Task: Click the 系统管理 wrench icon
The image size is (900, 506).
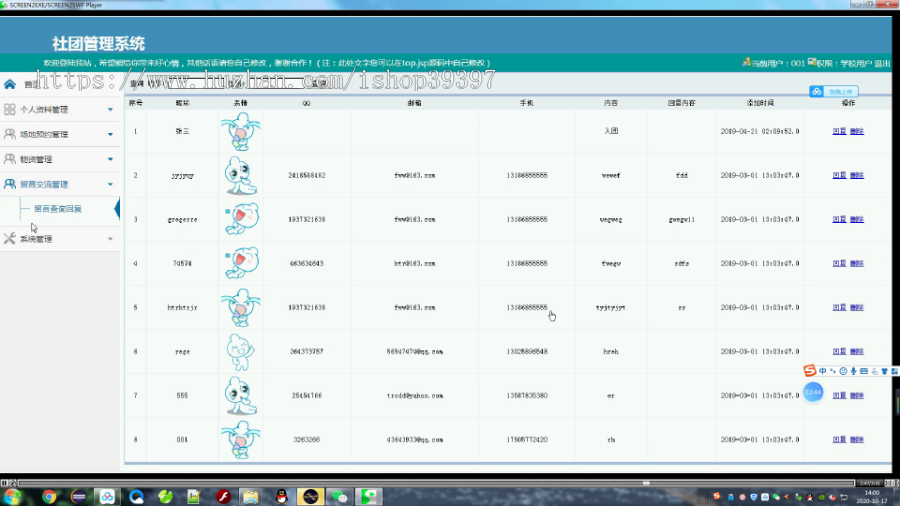Action: (9, 239)
